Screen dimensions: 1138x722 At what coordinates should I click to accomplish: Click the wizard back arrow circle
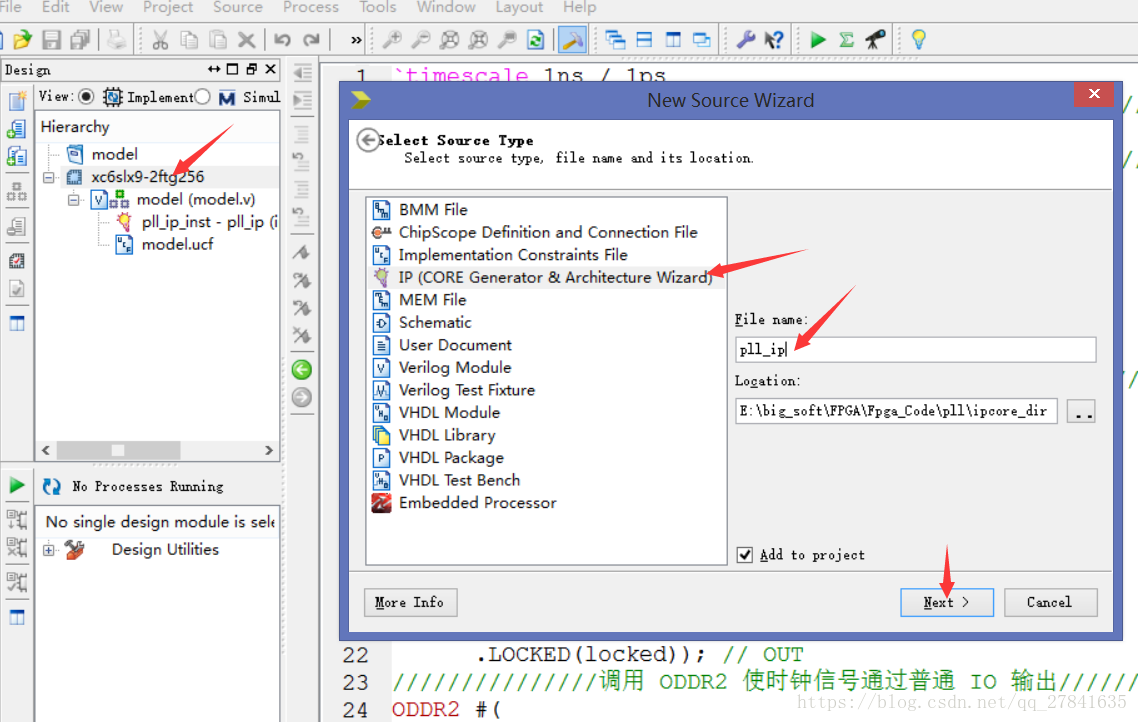368,139
